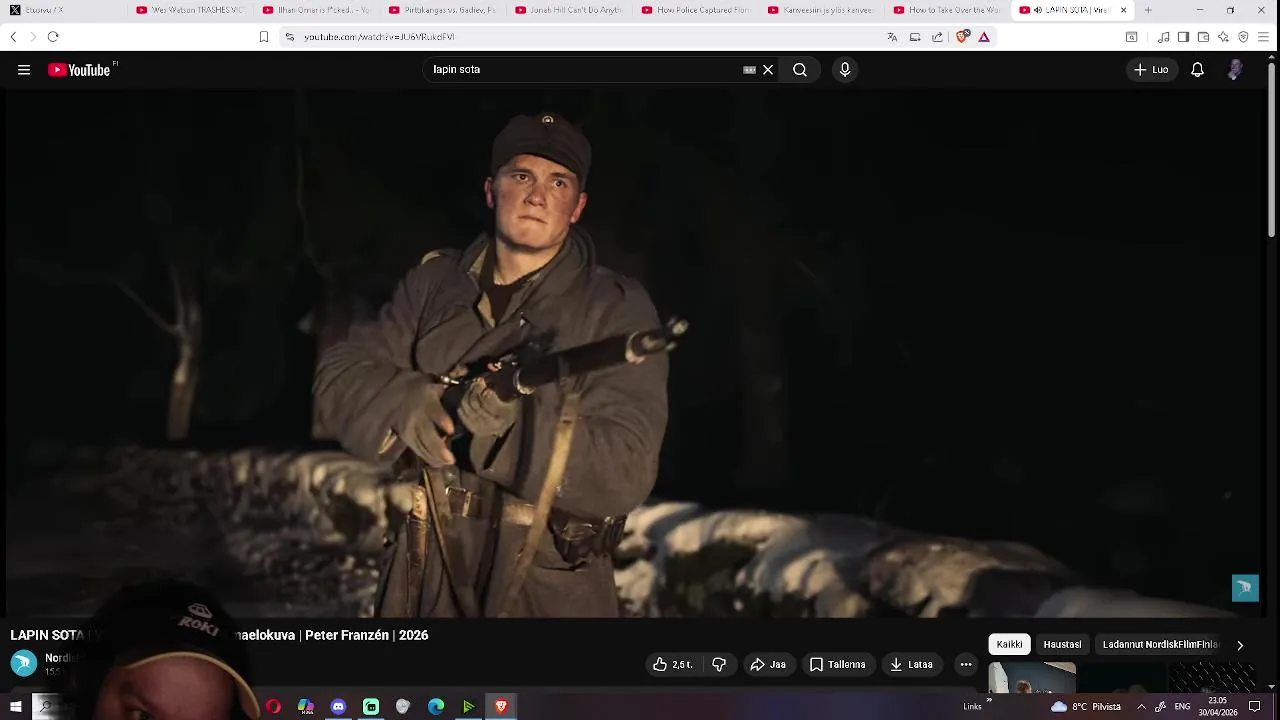
Task: Open the Windows Start menu
Action: click(15, 706)
